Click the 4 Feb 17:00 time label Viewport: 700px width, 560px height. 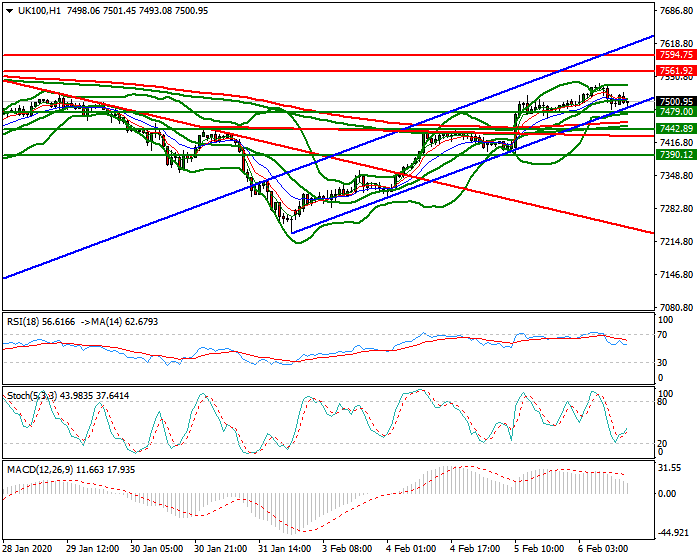point(475,548)
